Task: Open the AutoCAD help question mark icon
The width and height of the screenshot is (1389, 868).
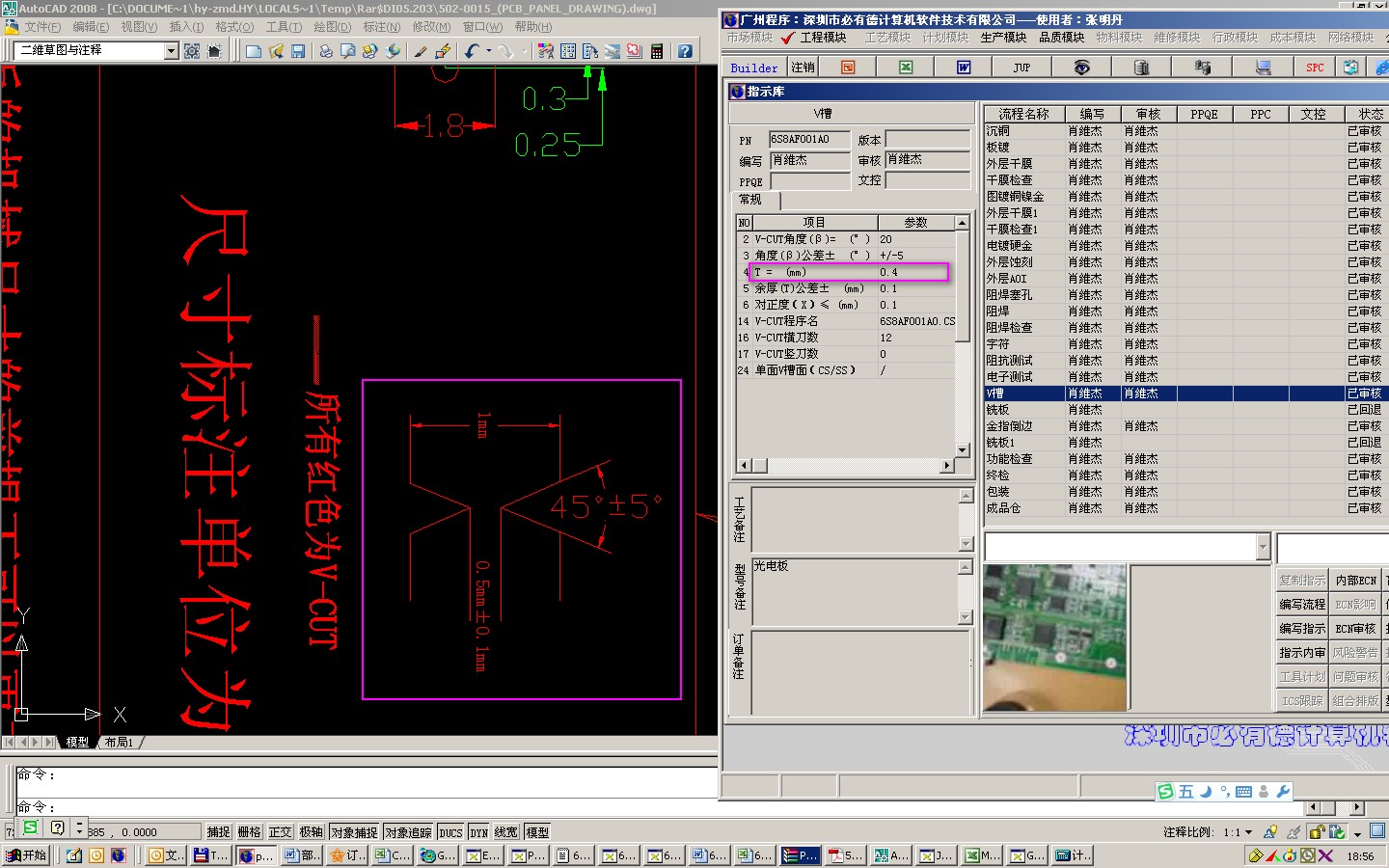Action: click(685, 51)
